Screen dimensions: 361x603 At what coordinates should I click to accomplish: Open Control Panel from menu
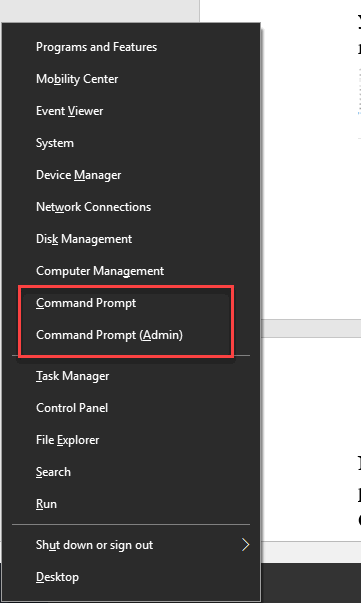(131, 408)
